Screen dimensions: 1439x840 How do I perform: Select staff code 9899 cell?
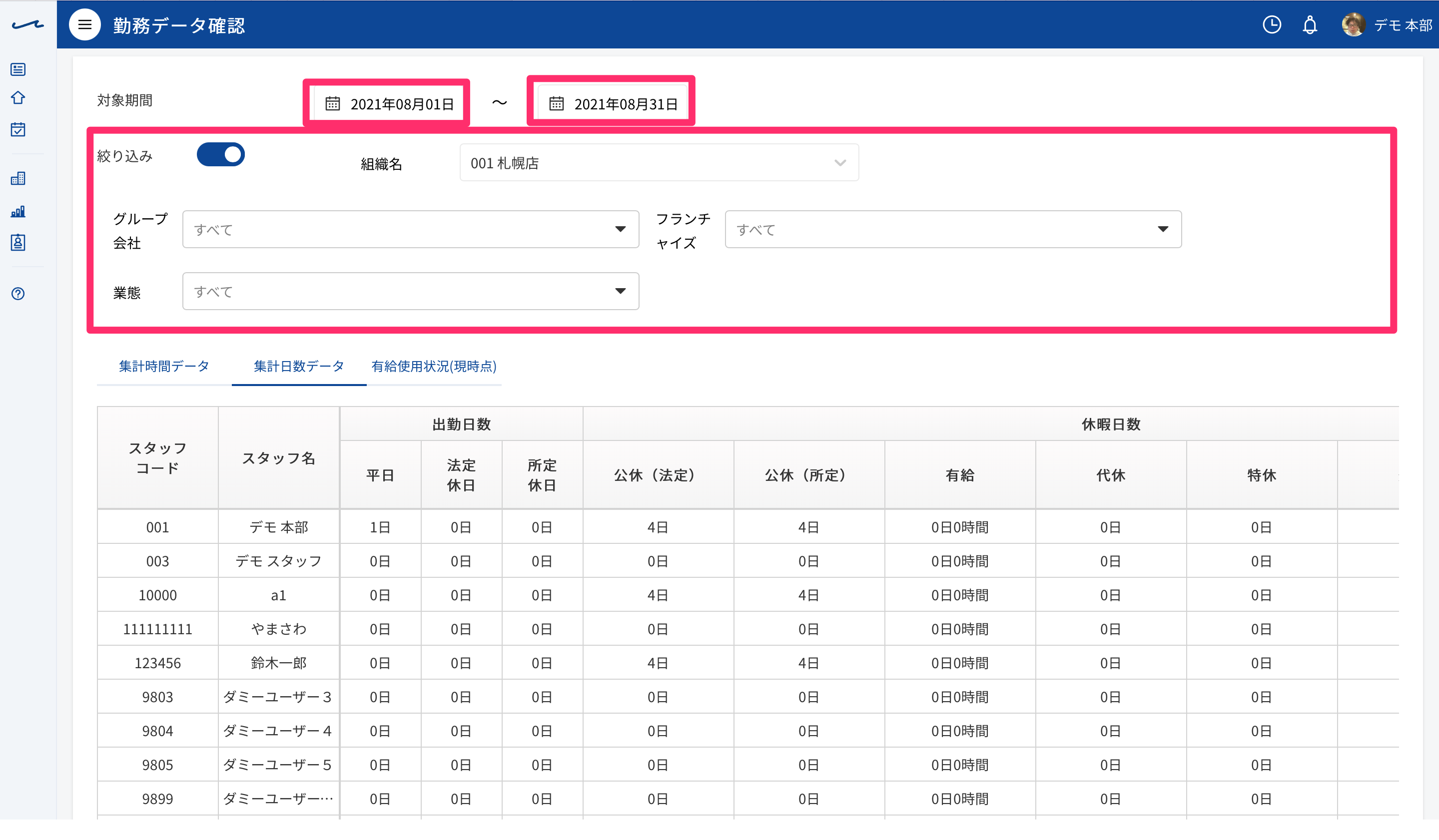click(x=157, y=799)
